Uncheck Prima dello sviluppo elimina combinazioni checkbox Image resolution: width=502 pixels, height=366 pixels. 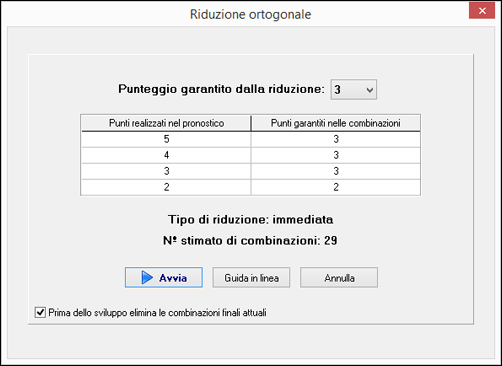(x=40, y=313)
